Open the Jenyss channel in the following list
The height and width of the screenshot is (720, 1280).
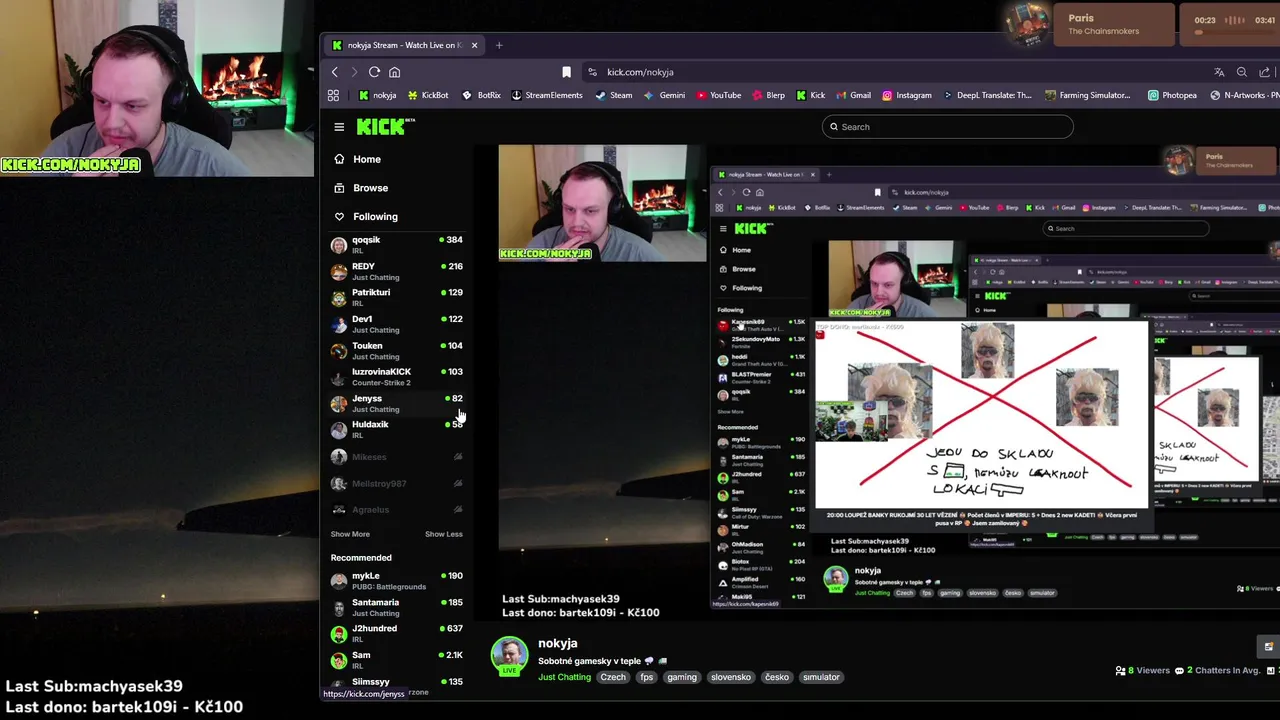[x=397, y=403]
